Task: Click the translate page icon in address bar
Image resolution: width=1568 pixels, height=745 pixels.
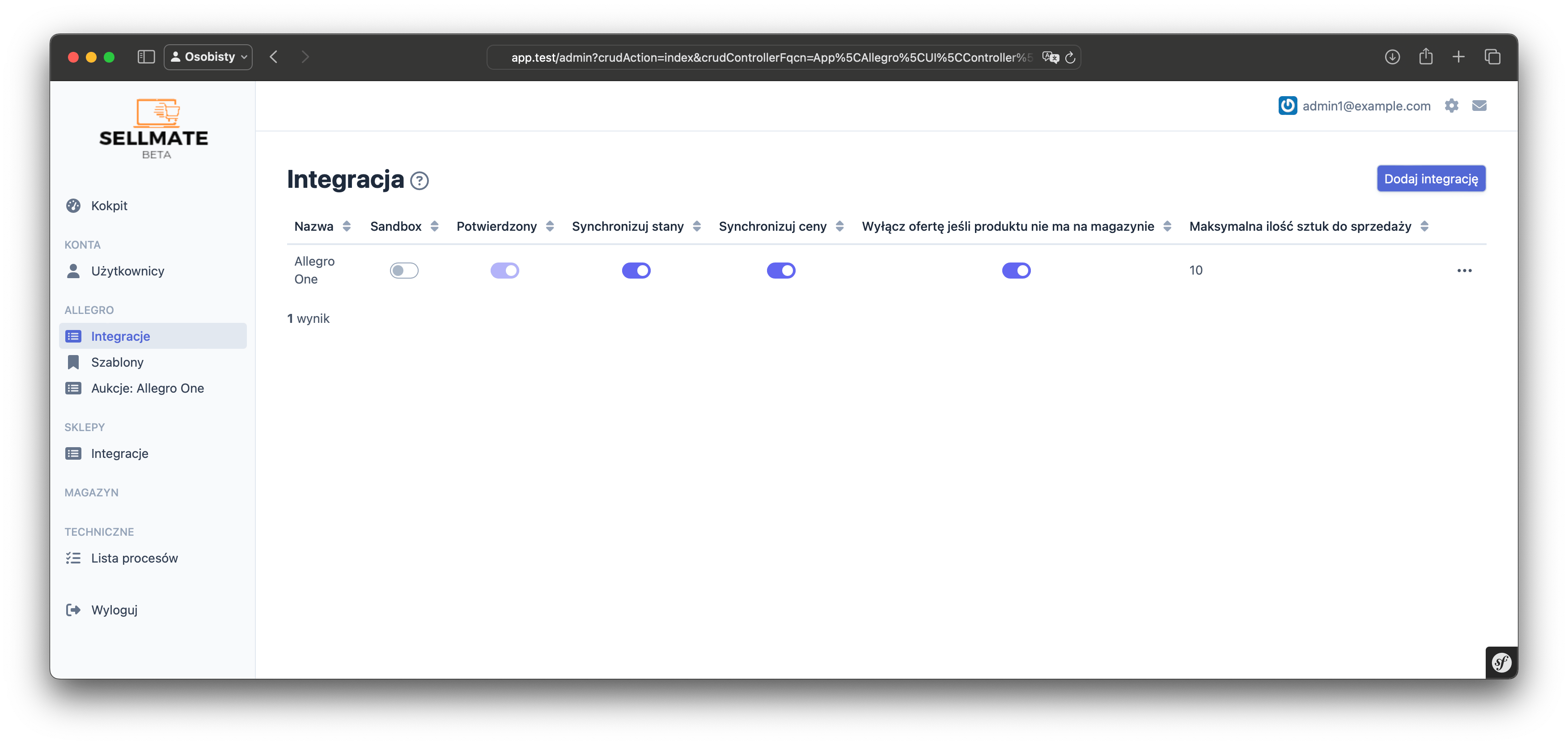Action: click(x=1050, y=58)
